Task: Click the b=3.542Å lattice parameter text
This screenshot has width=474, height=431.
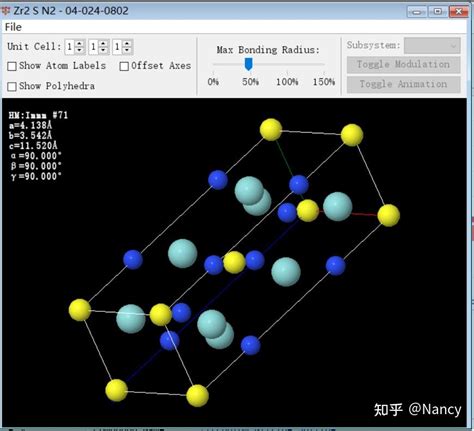Action: [x=31, y=136]
